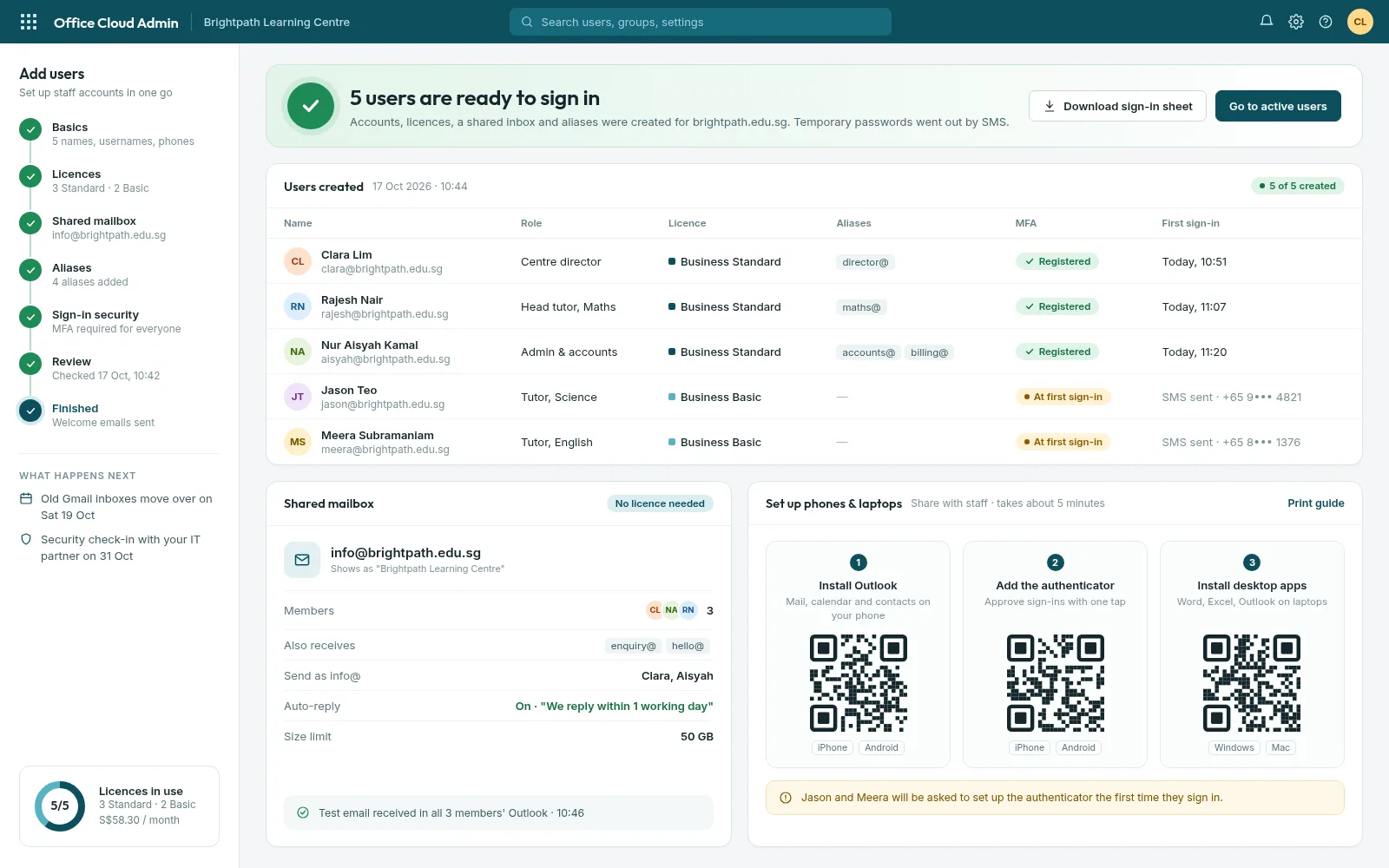Click the hello@ alias chip

(688, 646)
